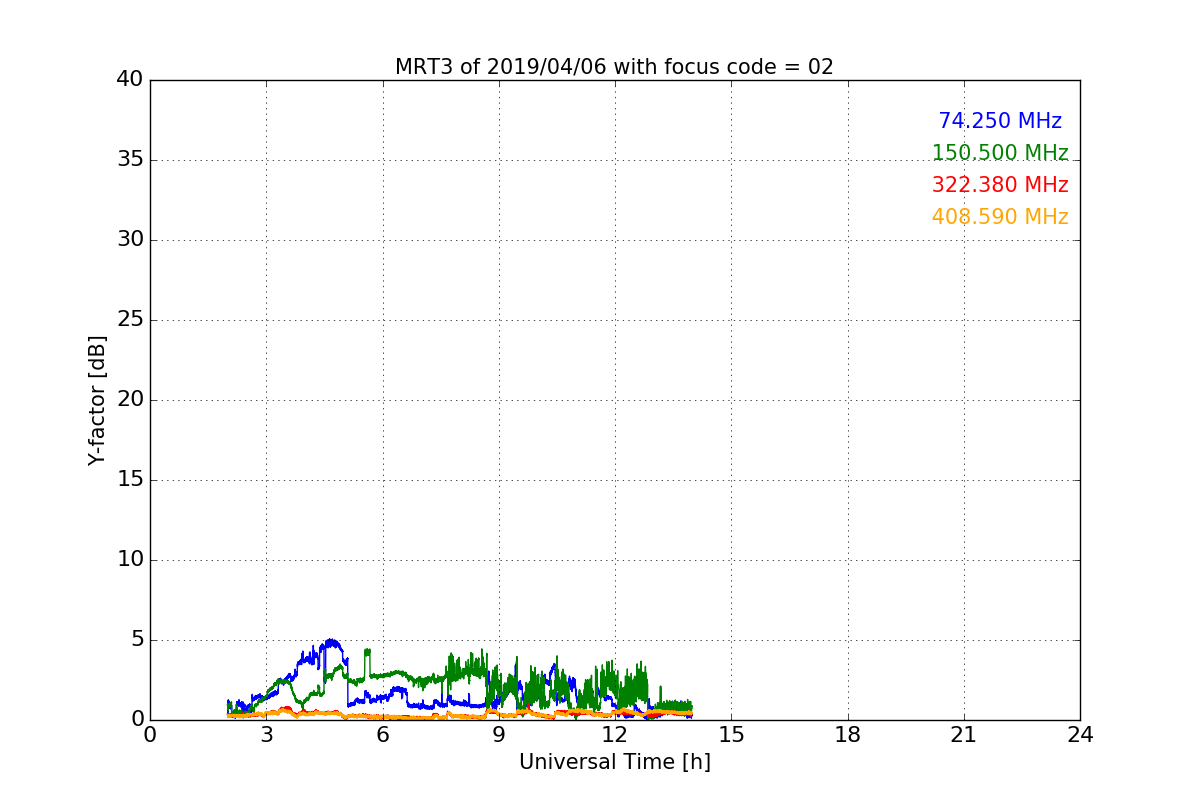The width and height of the screenshot is (1200, 800).
Task: Click the green curve spike near 5.5 hours
Action: [367, 652]
